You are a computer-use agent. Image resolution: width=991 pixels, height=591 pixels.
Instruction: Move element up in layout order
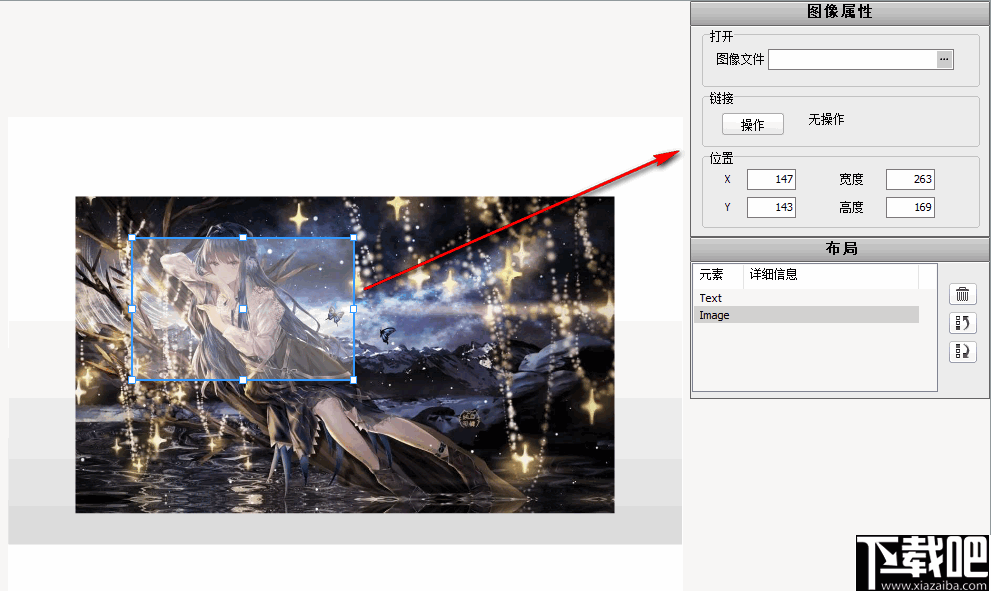pyautogui.click(x=963, y=323)
